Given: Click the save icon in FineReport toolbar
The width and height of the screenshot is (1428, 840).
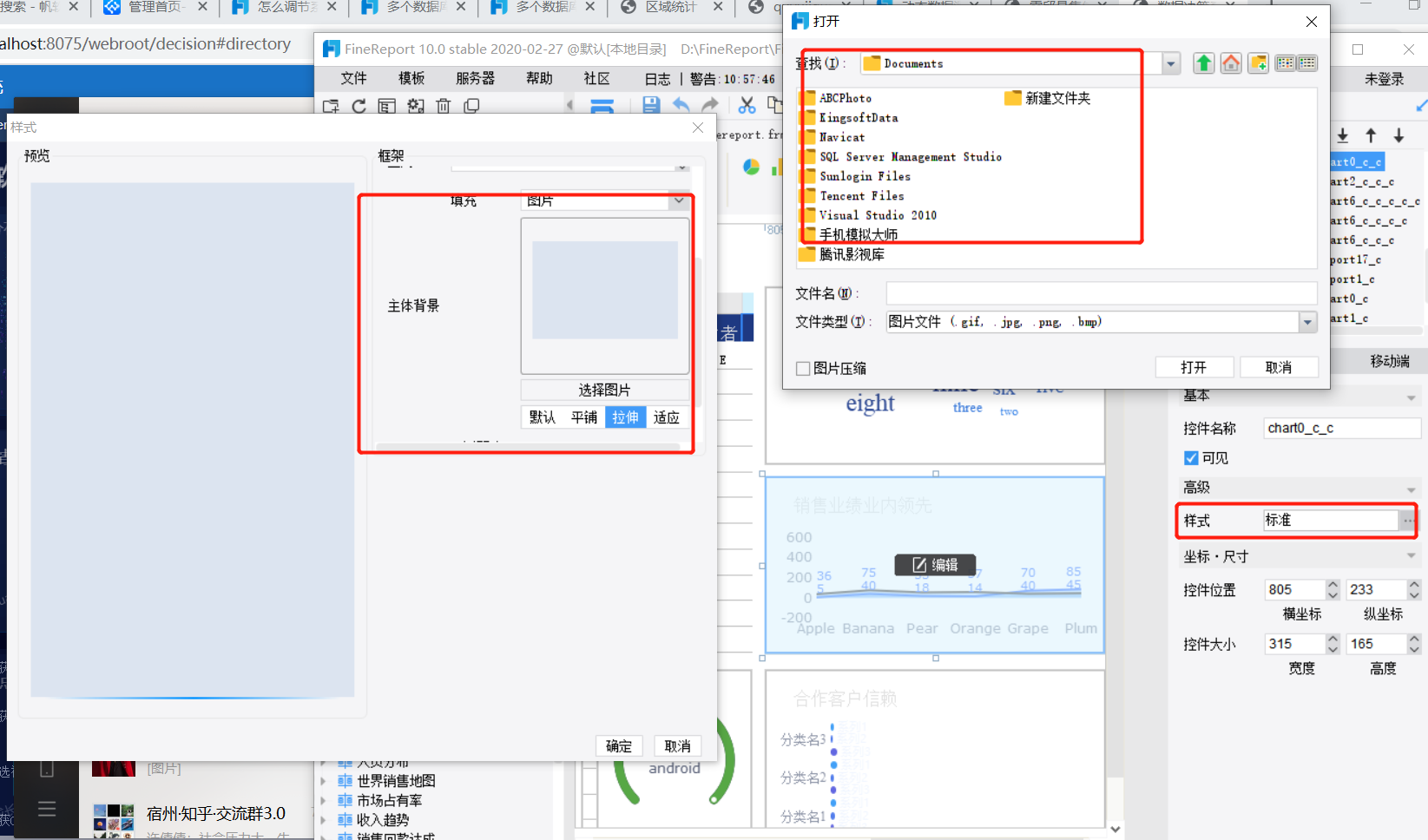Looking at the screenshot, I should [651, 105].
